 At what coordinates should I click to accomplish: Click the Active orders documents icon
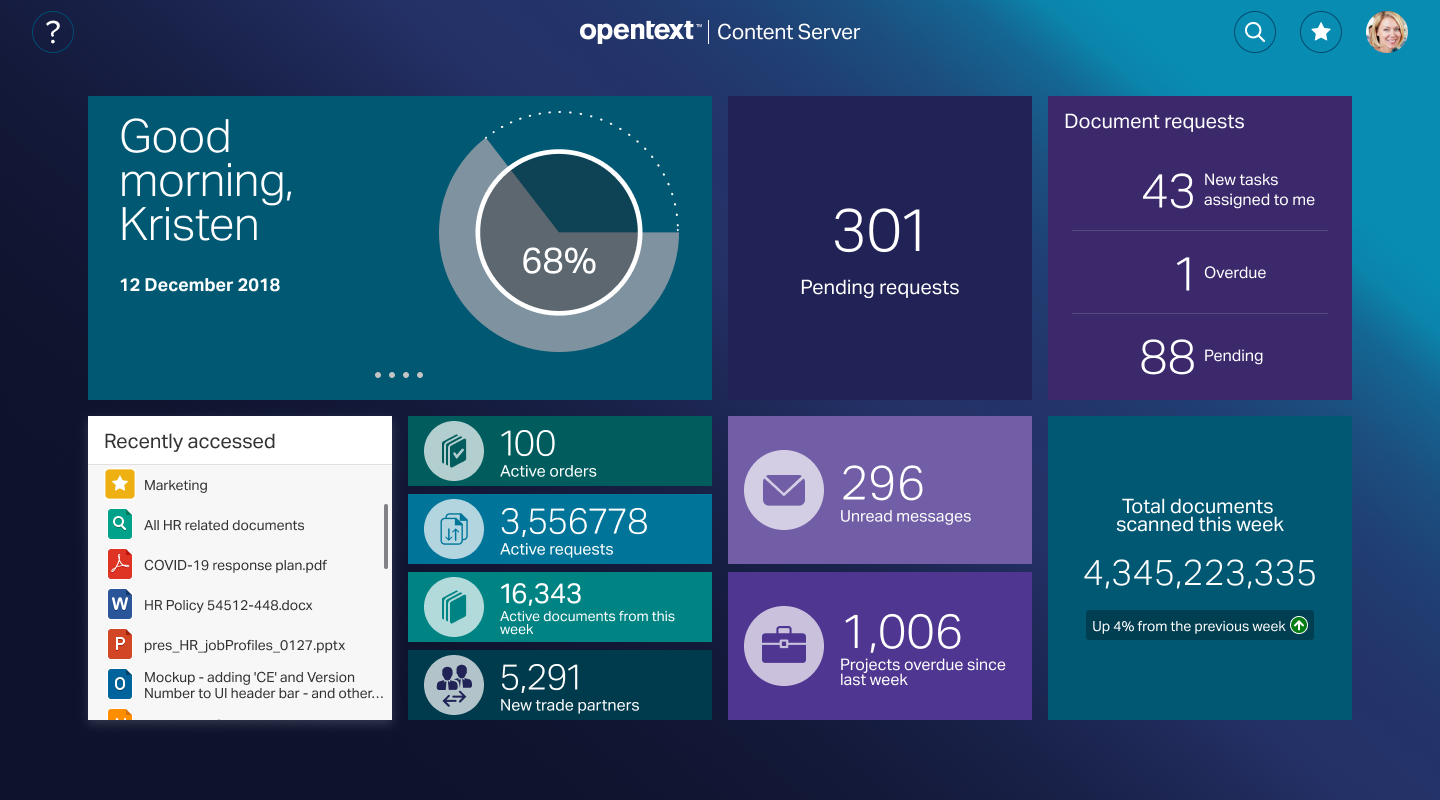coord(452,450)
